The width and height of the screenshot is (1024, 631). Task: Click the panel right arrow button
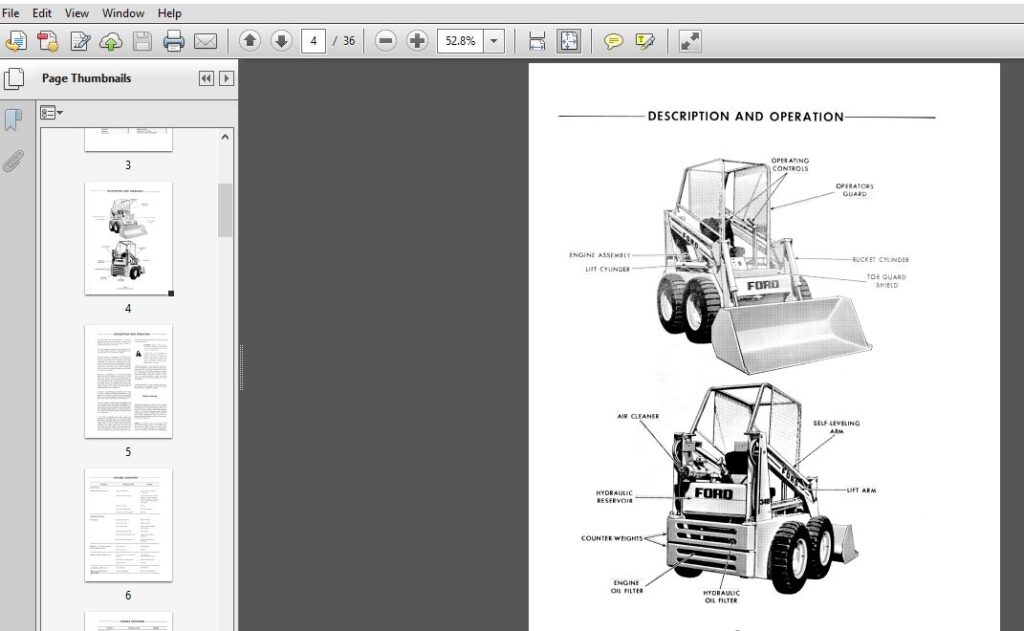[x=226, y=78]
